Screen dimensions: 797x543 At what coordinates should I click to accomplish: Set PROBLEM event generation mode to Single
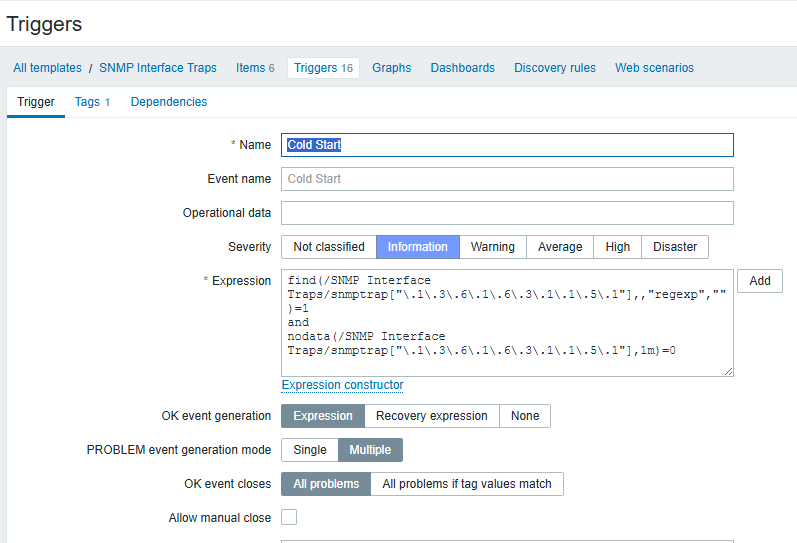click(x=309, y=450)
